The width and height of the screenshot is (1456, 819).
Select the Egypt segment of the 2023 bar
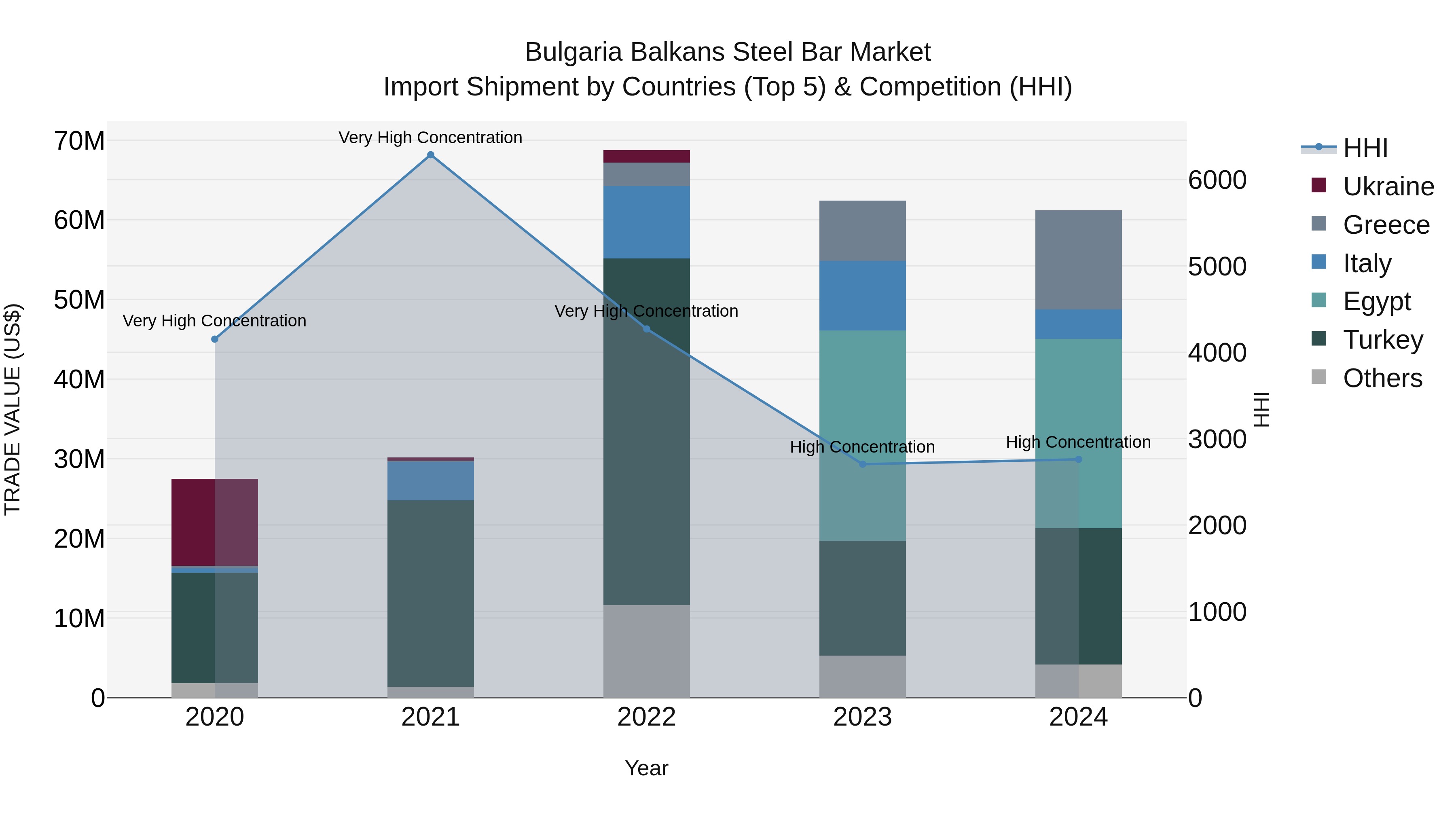click(863, 436)
